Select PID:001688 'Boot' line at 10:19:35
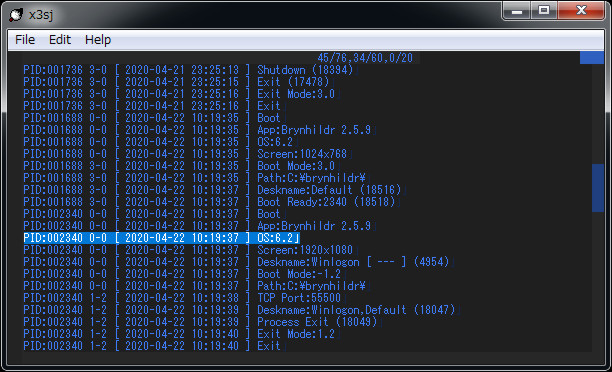 click(152, 118)
